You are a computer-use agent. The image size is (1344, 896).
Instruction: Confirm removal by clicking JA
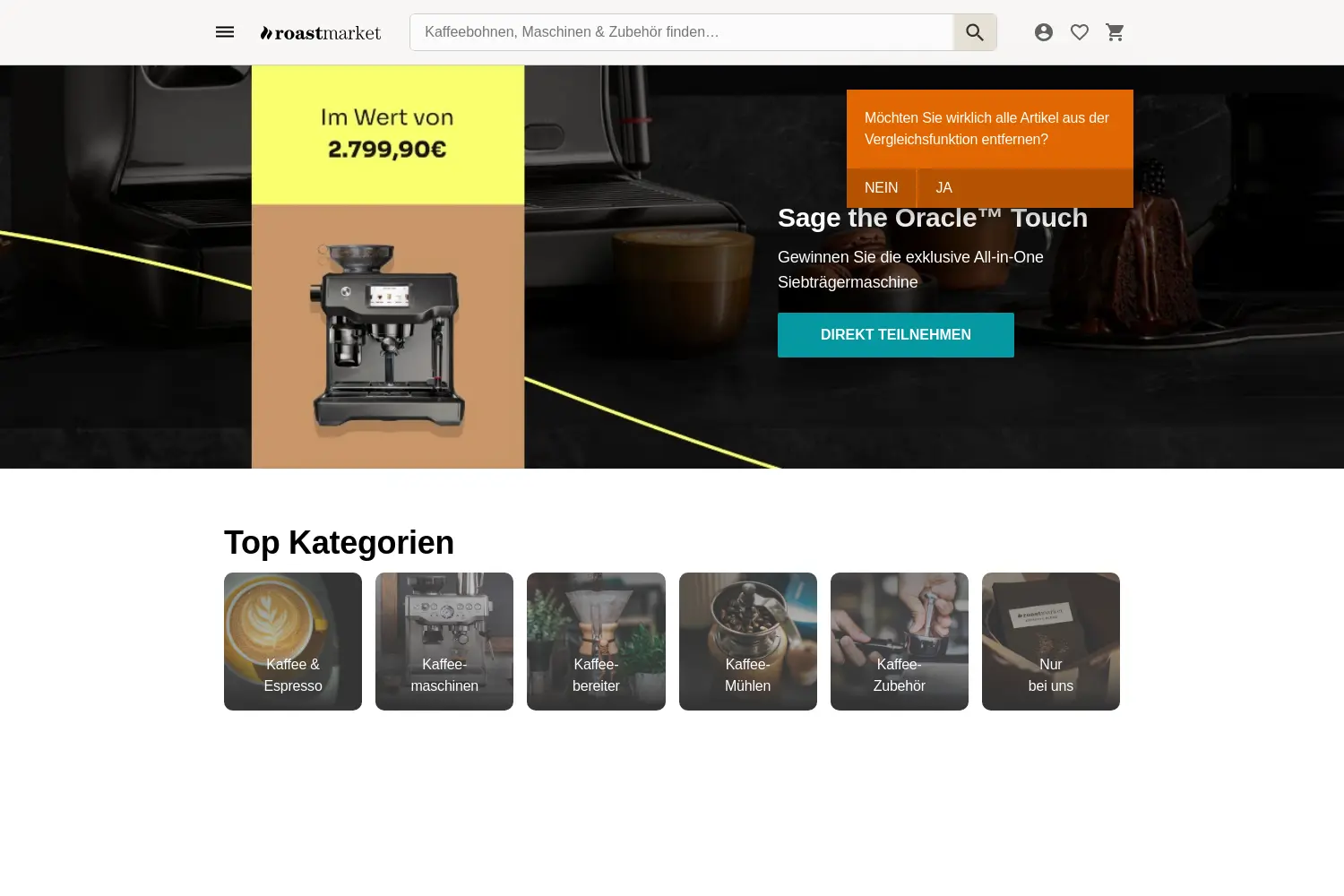943,188
